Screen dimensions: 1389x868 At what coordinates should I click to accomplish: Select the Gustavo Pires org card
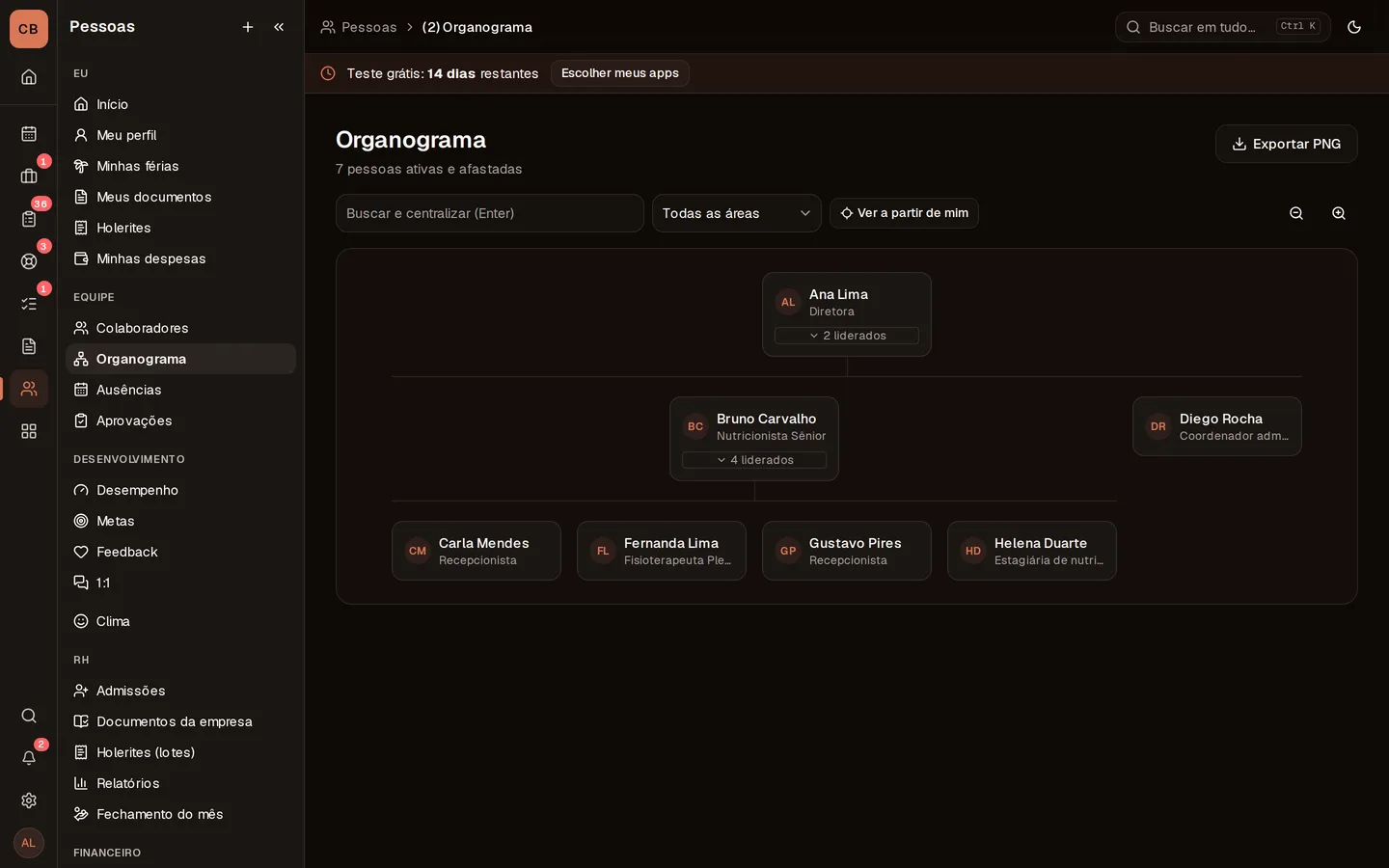click(x=847, y=551)
